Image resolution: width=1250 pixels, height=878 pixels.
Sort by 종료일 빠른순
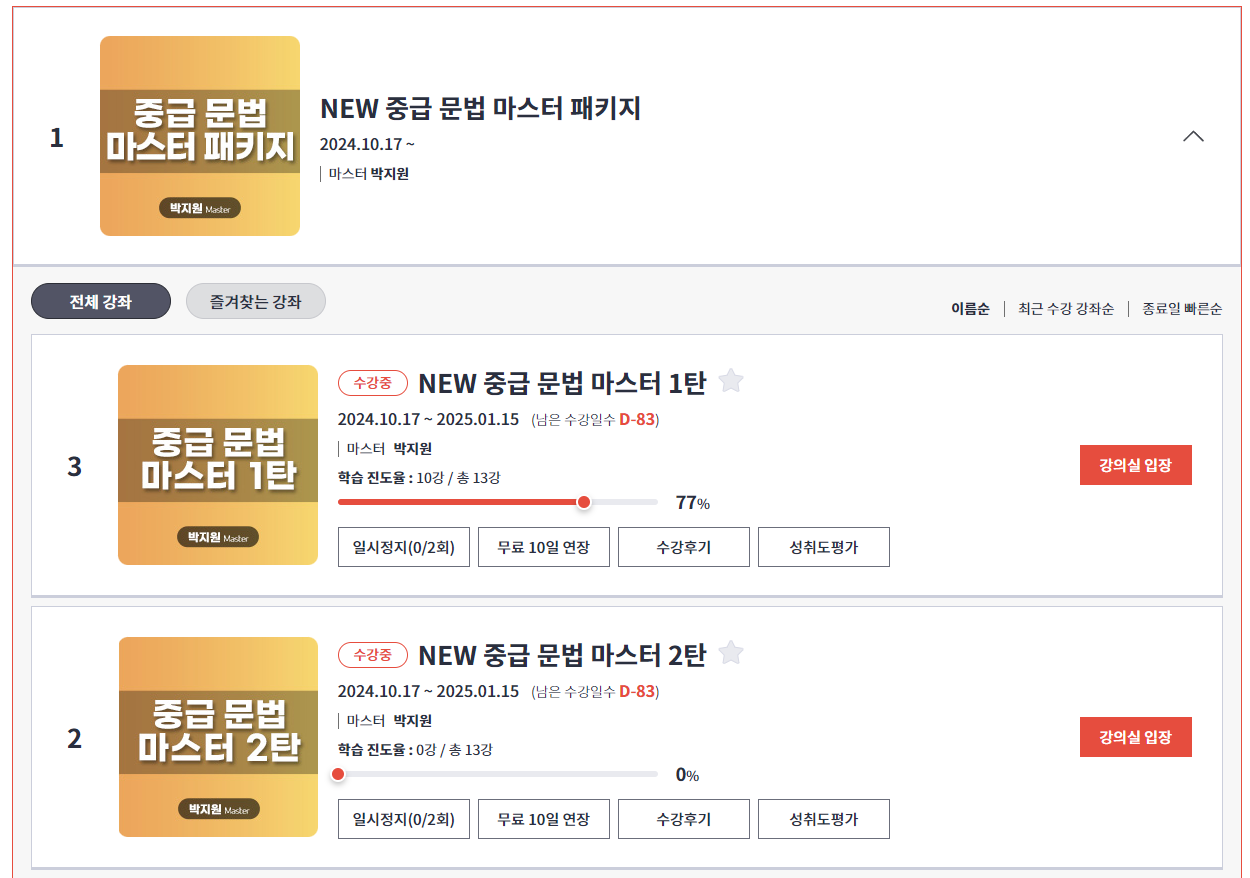coord(1182,309)
